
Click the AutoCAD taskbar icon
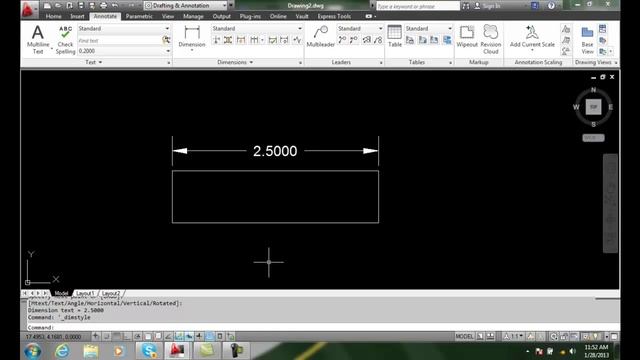[x=177, y=351]
